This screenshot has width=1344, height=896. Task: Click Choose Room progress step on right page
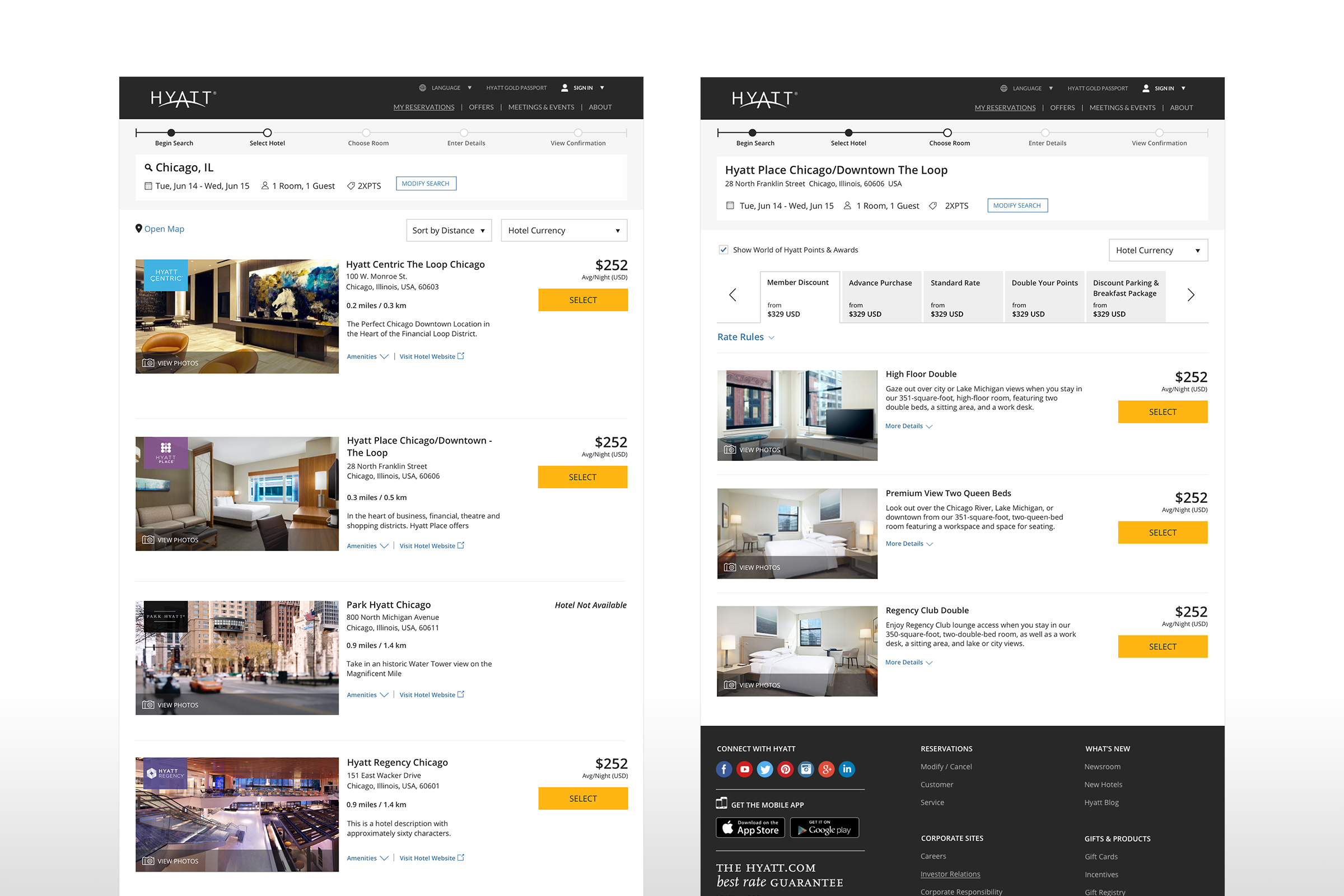pos(949,138)
